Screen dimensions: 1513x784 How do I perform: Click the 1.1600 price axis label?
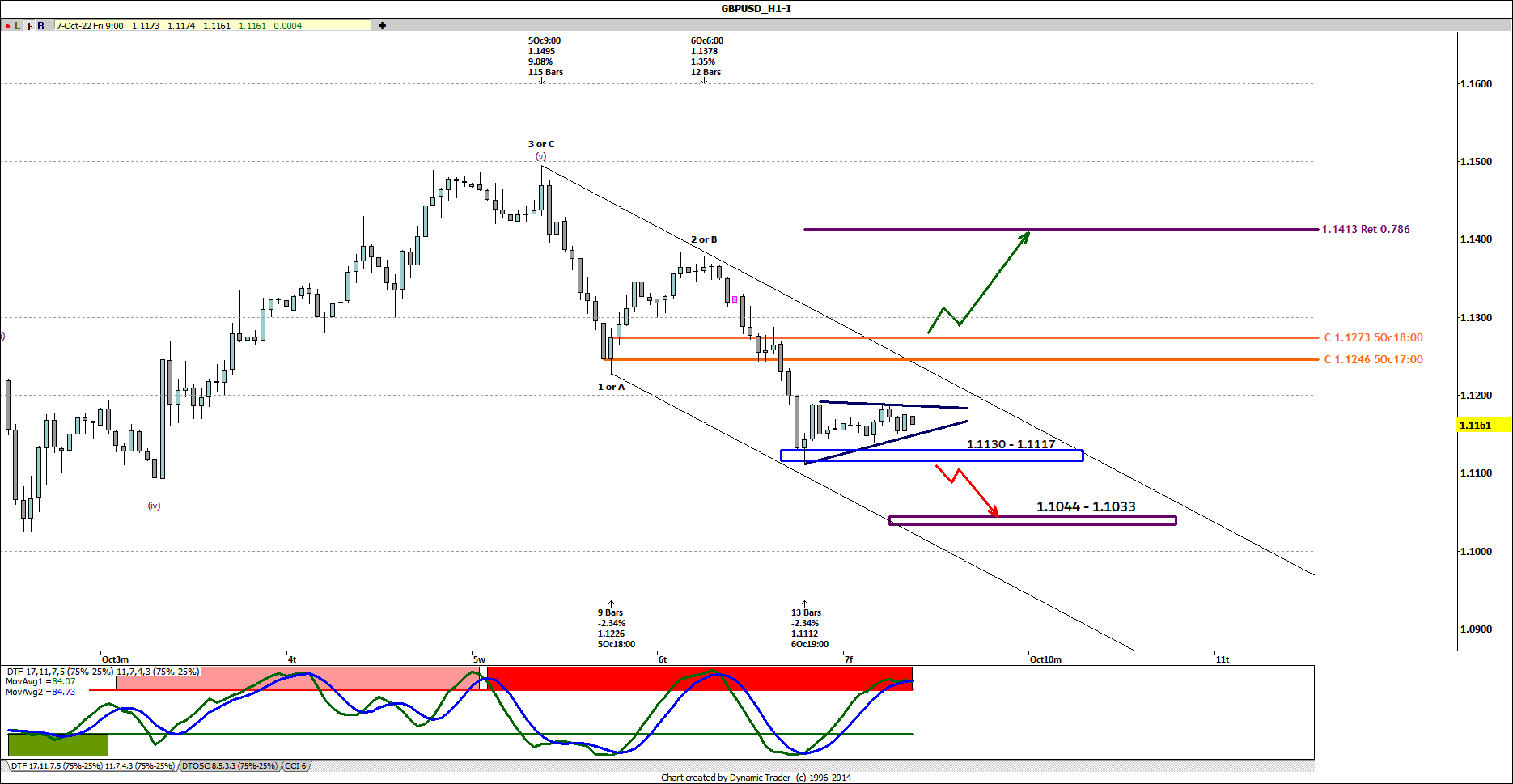[x=1475, y=84]
